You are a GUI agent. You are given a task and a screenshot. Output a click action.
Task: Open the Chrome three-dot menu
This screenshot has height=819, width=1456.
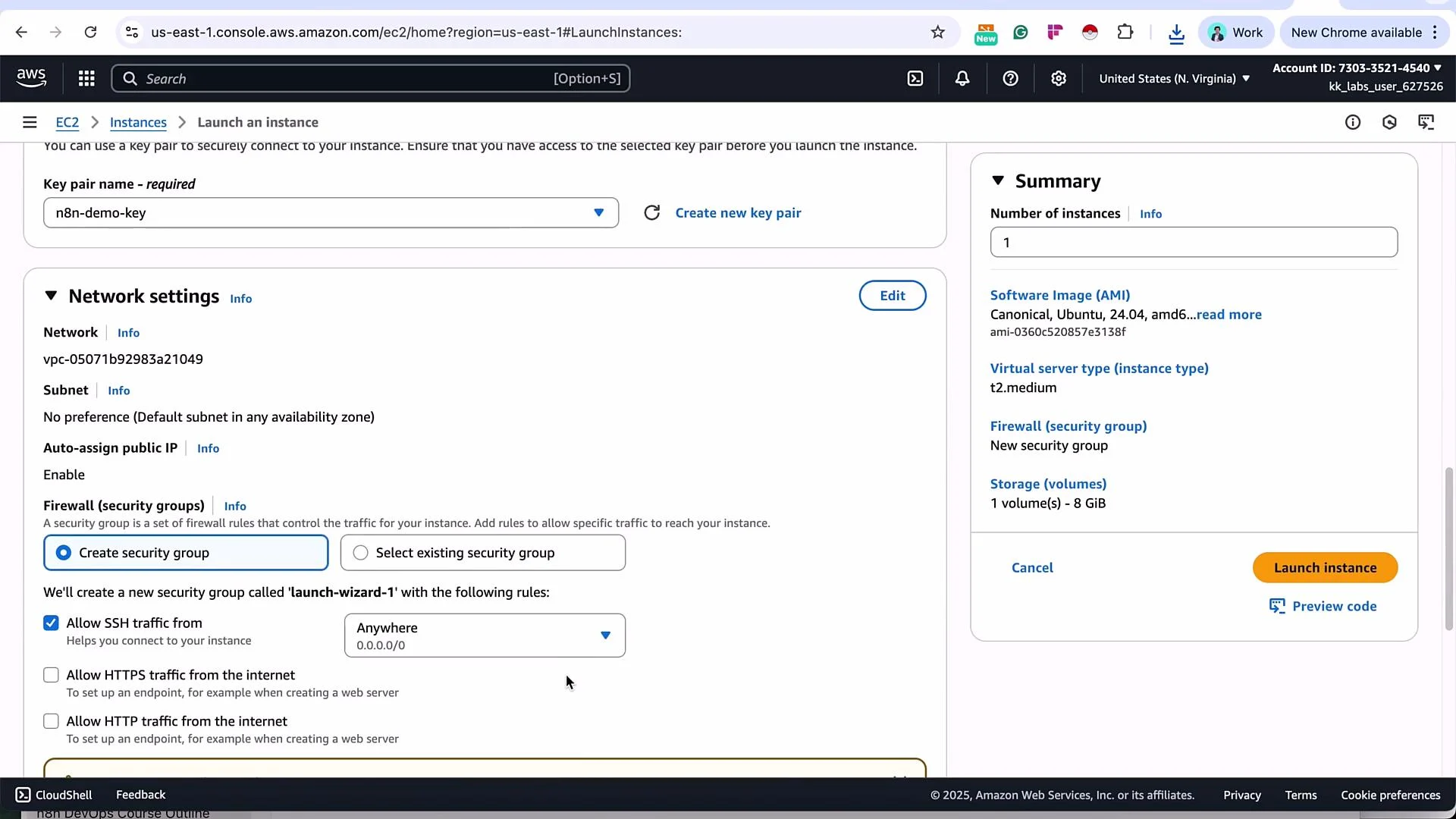(1435, 32)
